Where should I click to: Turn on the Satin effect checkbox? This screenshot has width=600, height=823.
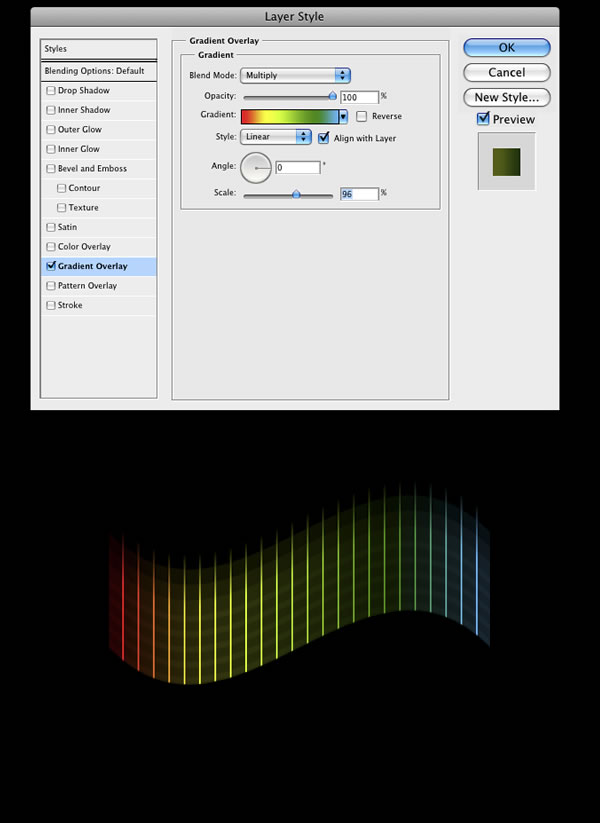click(51, 227)
